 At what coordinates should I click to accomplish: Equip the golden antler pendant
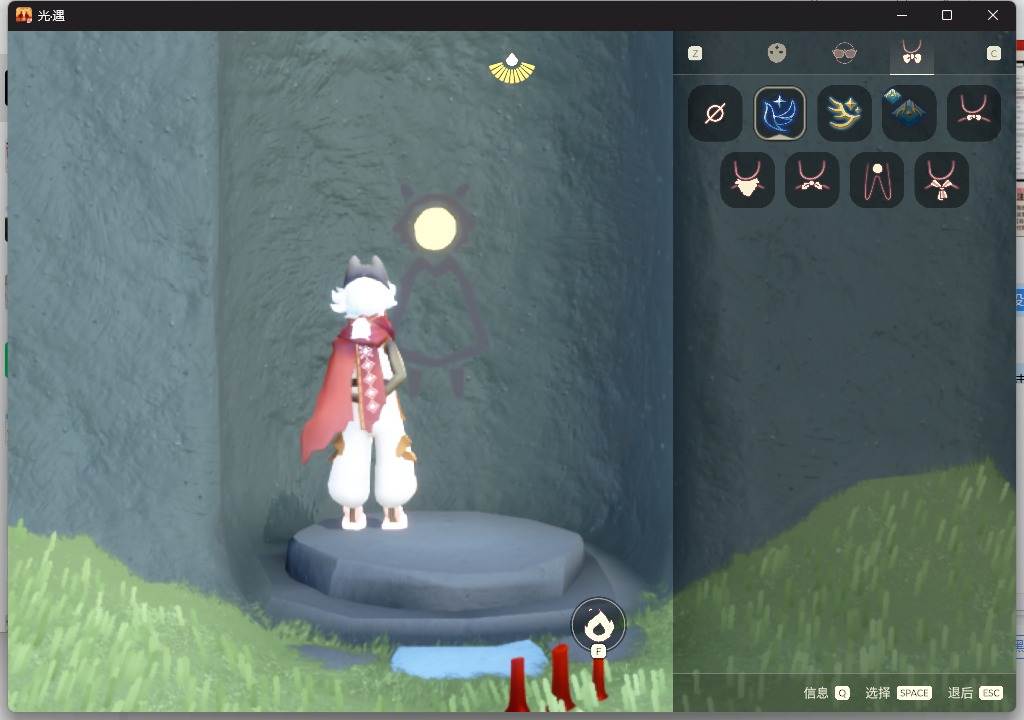tap(844, 113)
